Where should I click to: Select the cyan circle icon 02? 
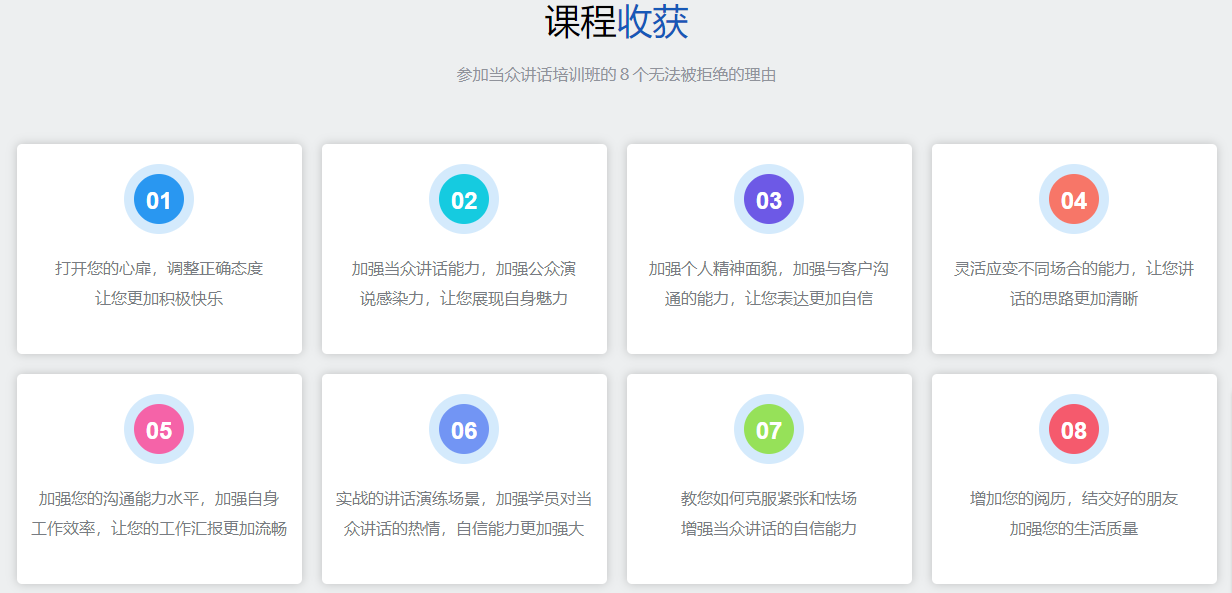tap(463, 198)
